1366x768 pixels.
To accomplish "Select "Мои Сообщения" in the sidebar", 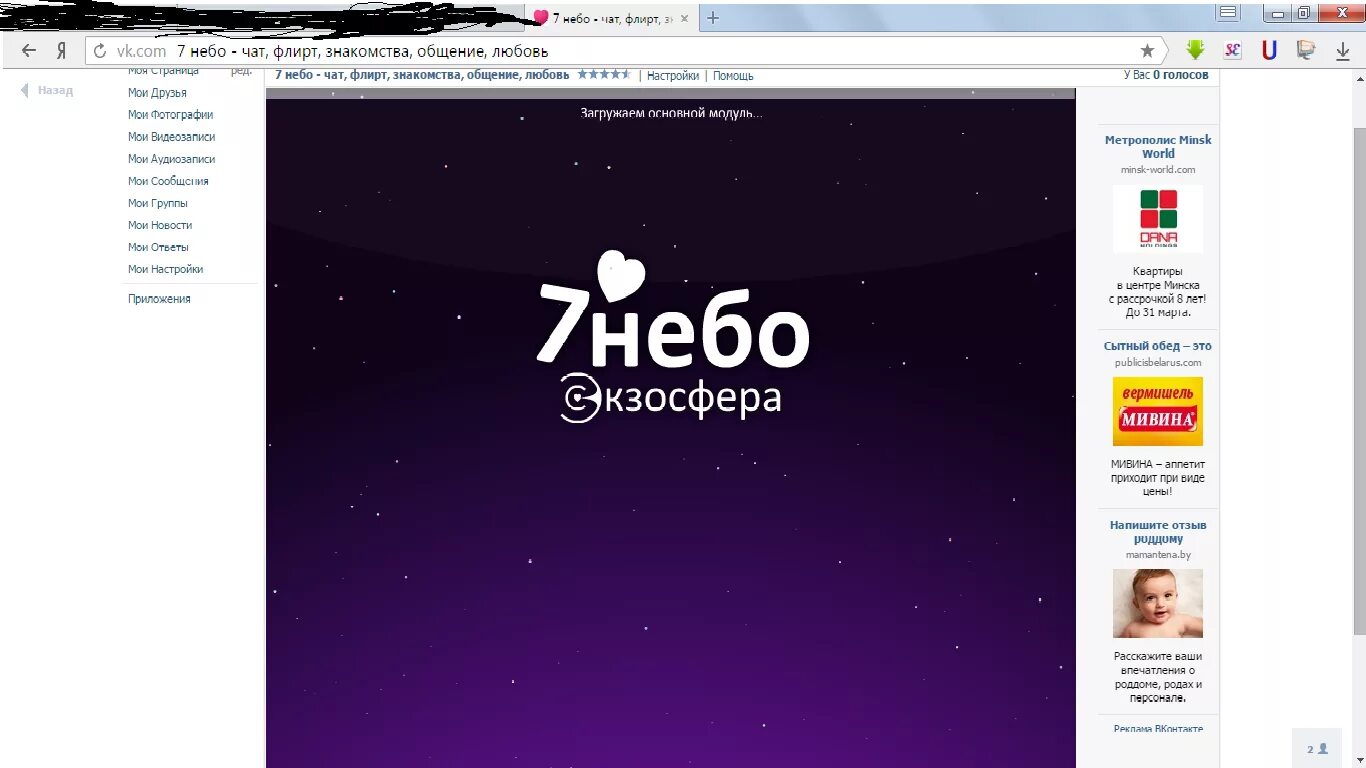I will (x=168, y=181).
